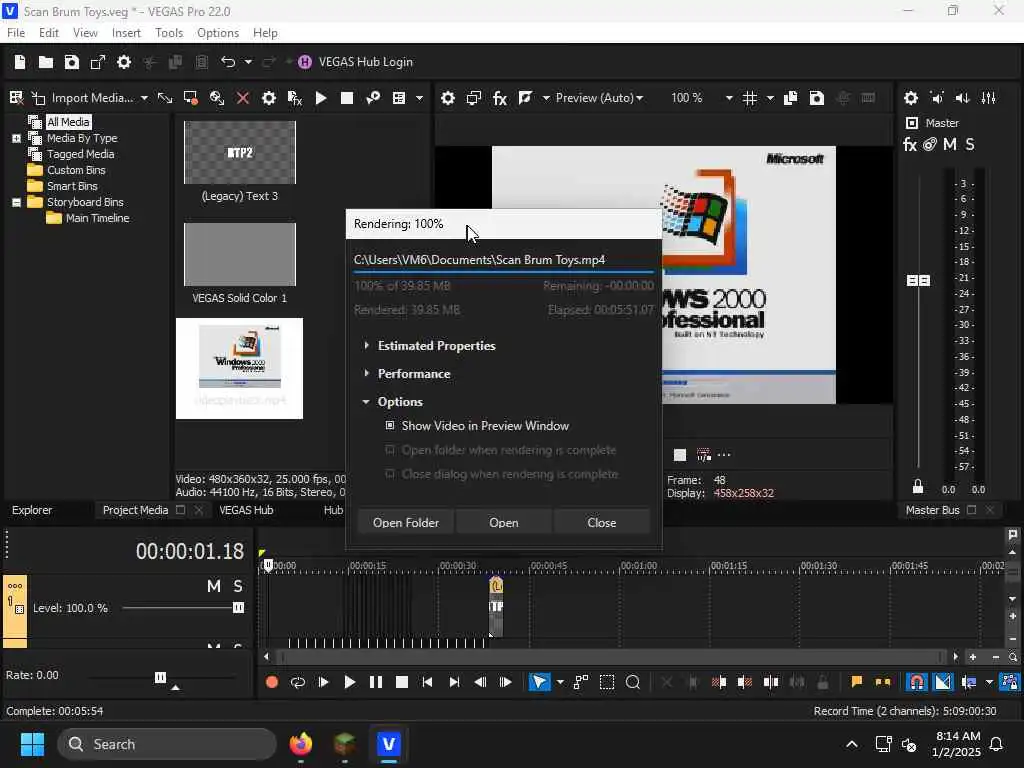Viewport: 1024px width, 768px height.
Task: Open media properties gear in Project Media
Action: point(268,98)
